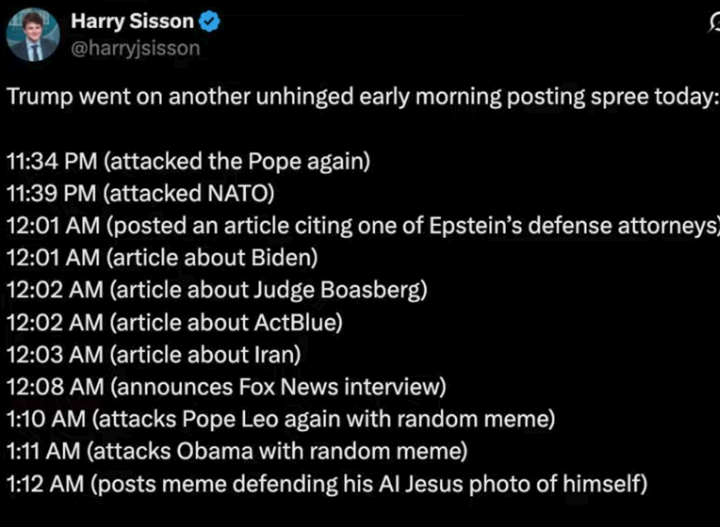Select the attacks Obama with meme line
This screenshot has height=527, width=720.
point(236,452)
